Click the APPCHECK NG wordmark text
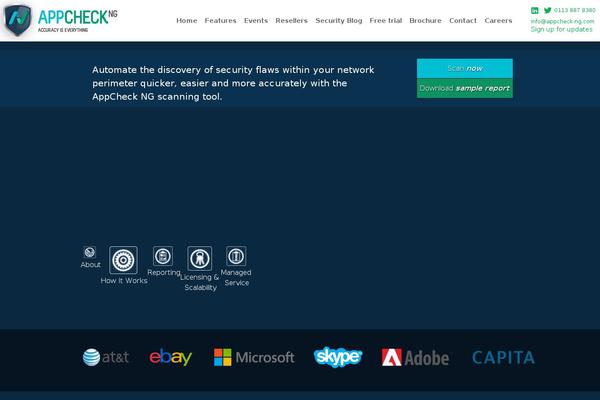Viewport: 600px width, 400px height. tap(77, 18)
